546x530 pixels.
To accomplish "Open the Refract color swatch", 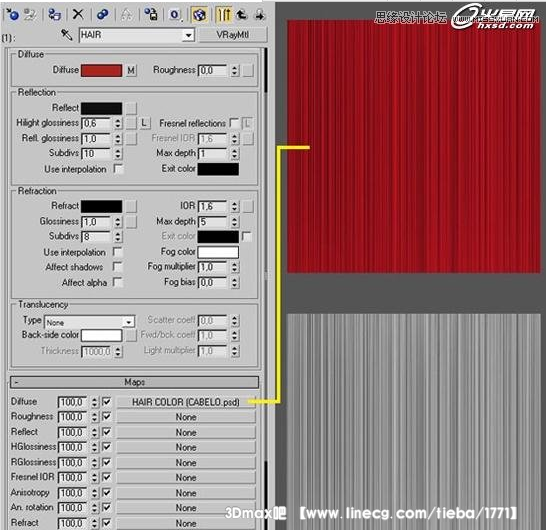I will click(x=101, y=206).
